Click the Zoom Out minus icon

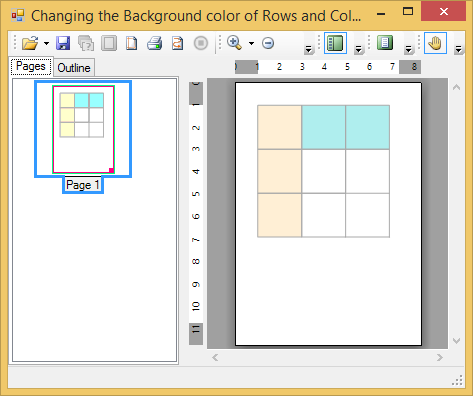pyautogui.click(x=268, y=43)
